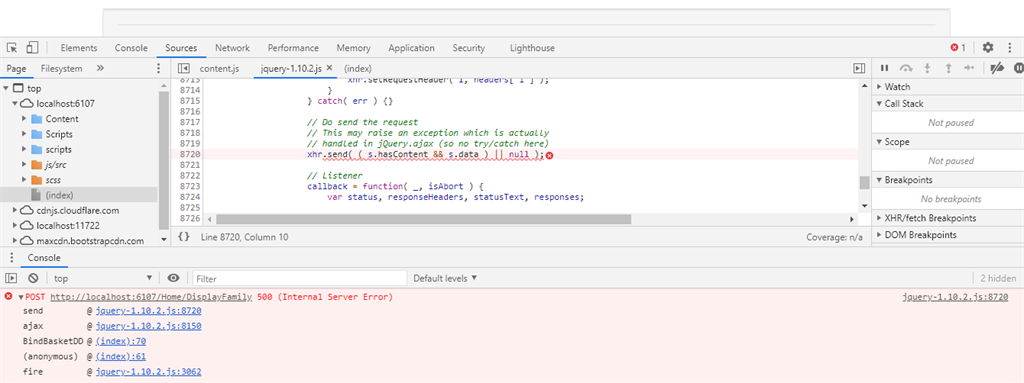This screenshot has height=383, width=1024.
Task: Expand the Content folder
Action: (x=24, y=119)
